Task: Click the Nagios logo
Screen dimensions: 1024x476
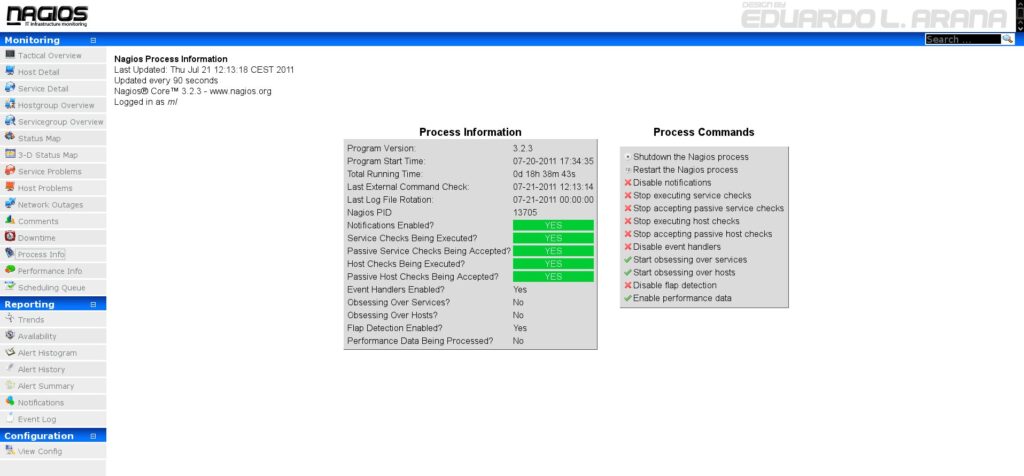Action: click(x=47, y=16)
